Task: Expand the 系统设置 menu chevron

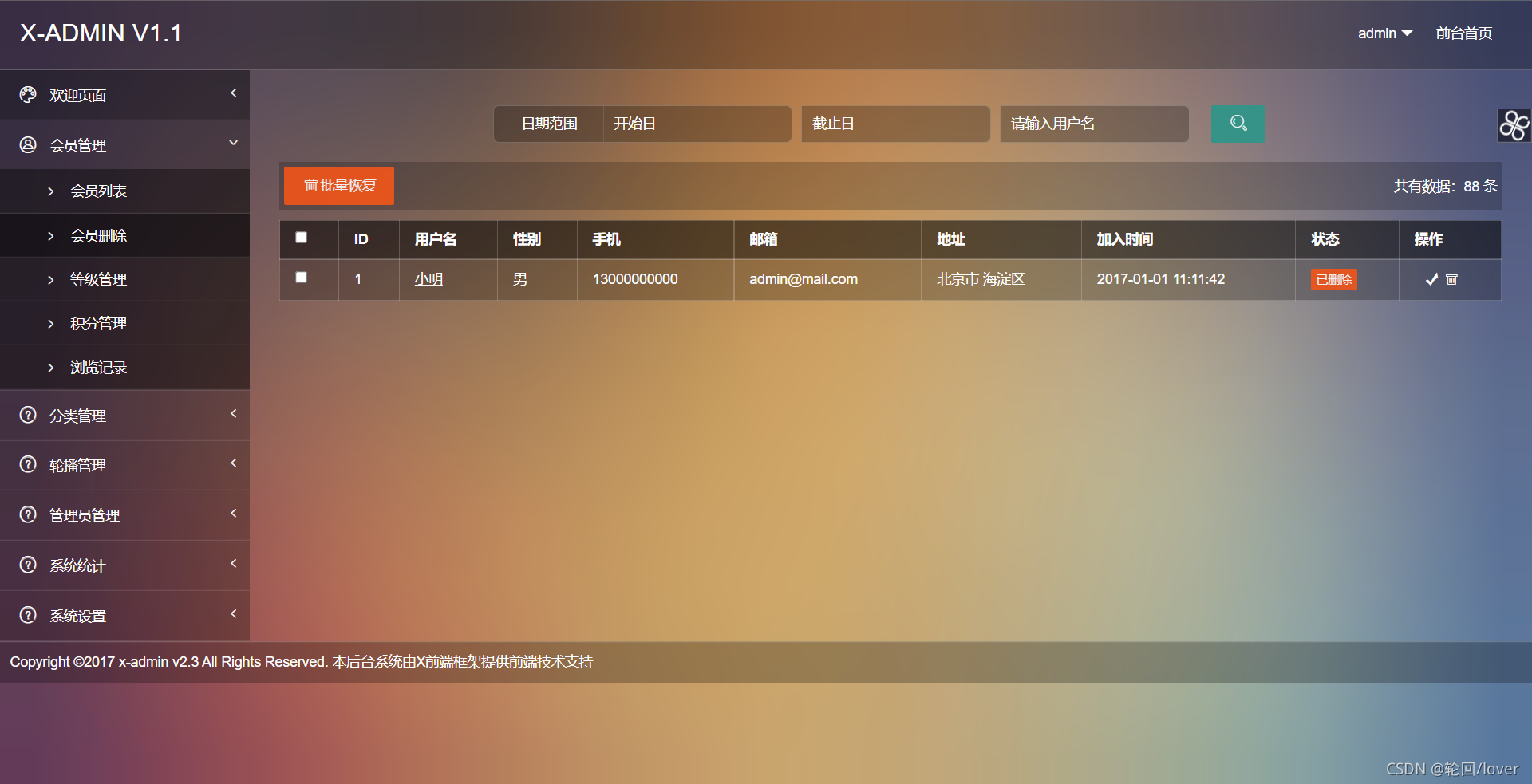Action: tap(234, 613)
